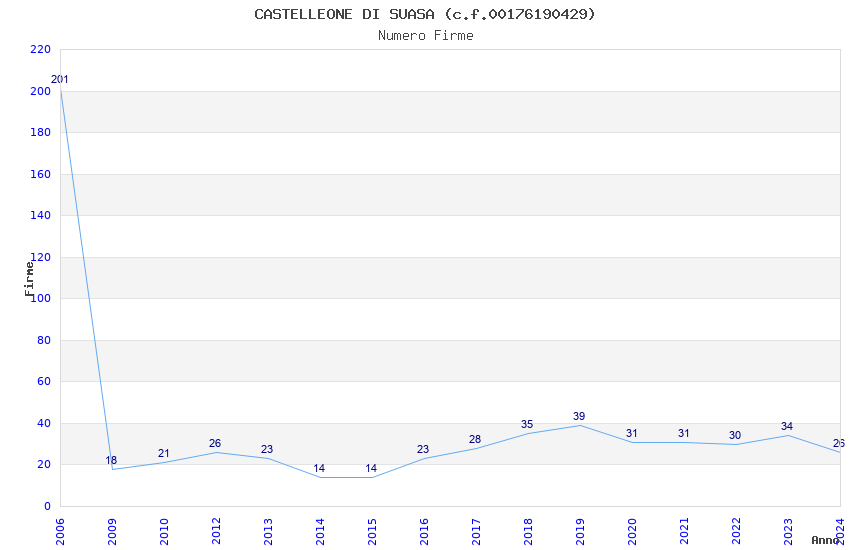Click the 34 data label for 2023

point(787,426)
